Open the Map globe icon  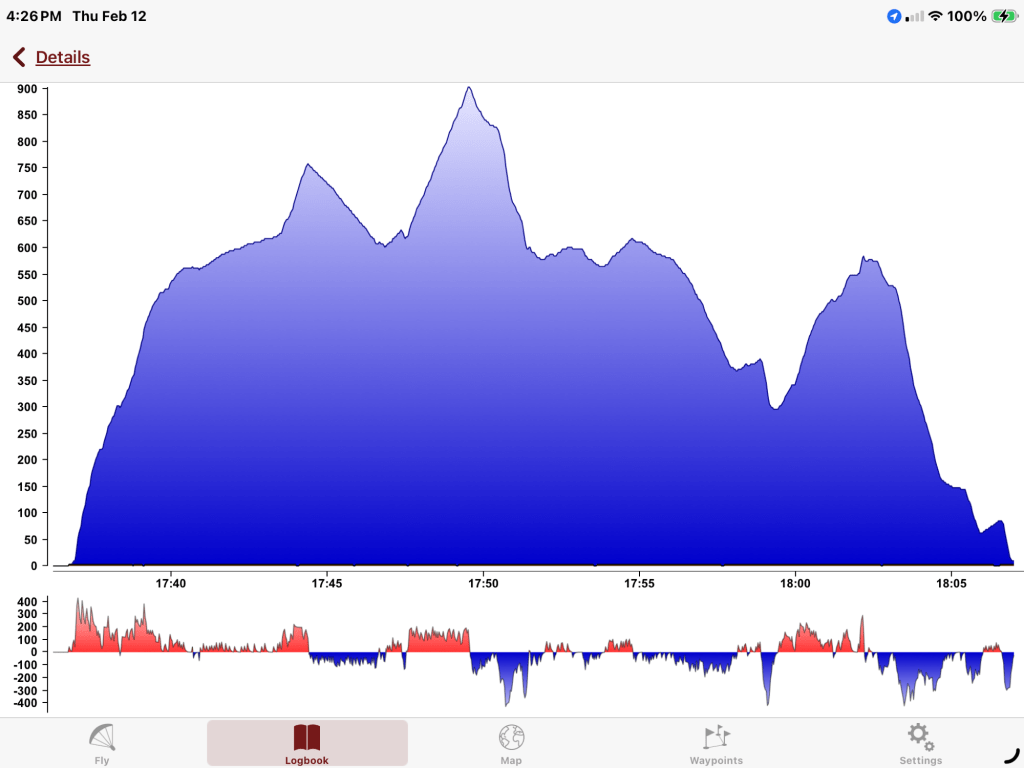click(x=511, y=738)
